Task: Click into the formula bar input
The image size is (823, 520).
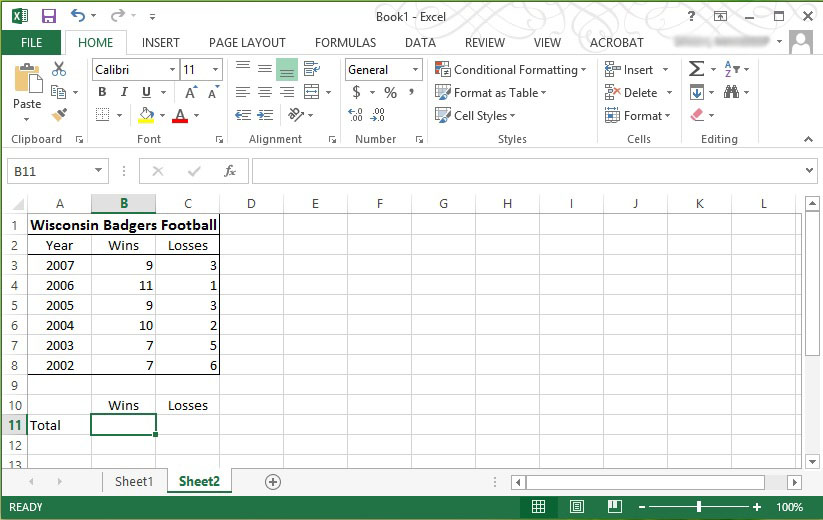Action: coord(527,171)
